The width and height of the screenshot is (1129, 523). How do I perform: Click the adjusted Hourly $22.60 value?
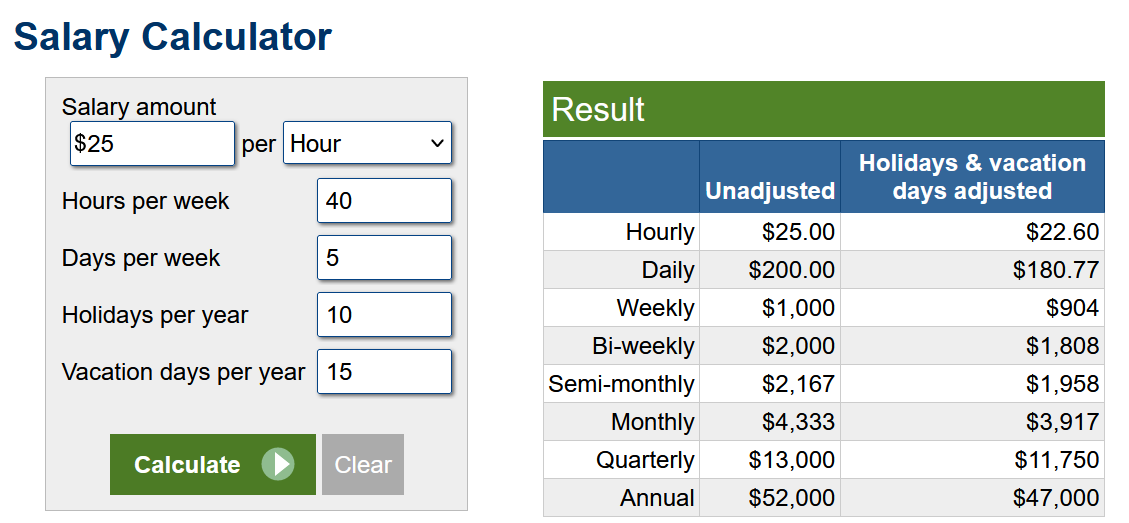[x=1062, y=232]
